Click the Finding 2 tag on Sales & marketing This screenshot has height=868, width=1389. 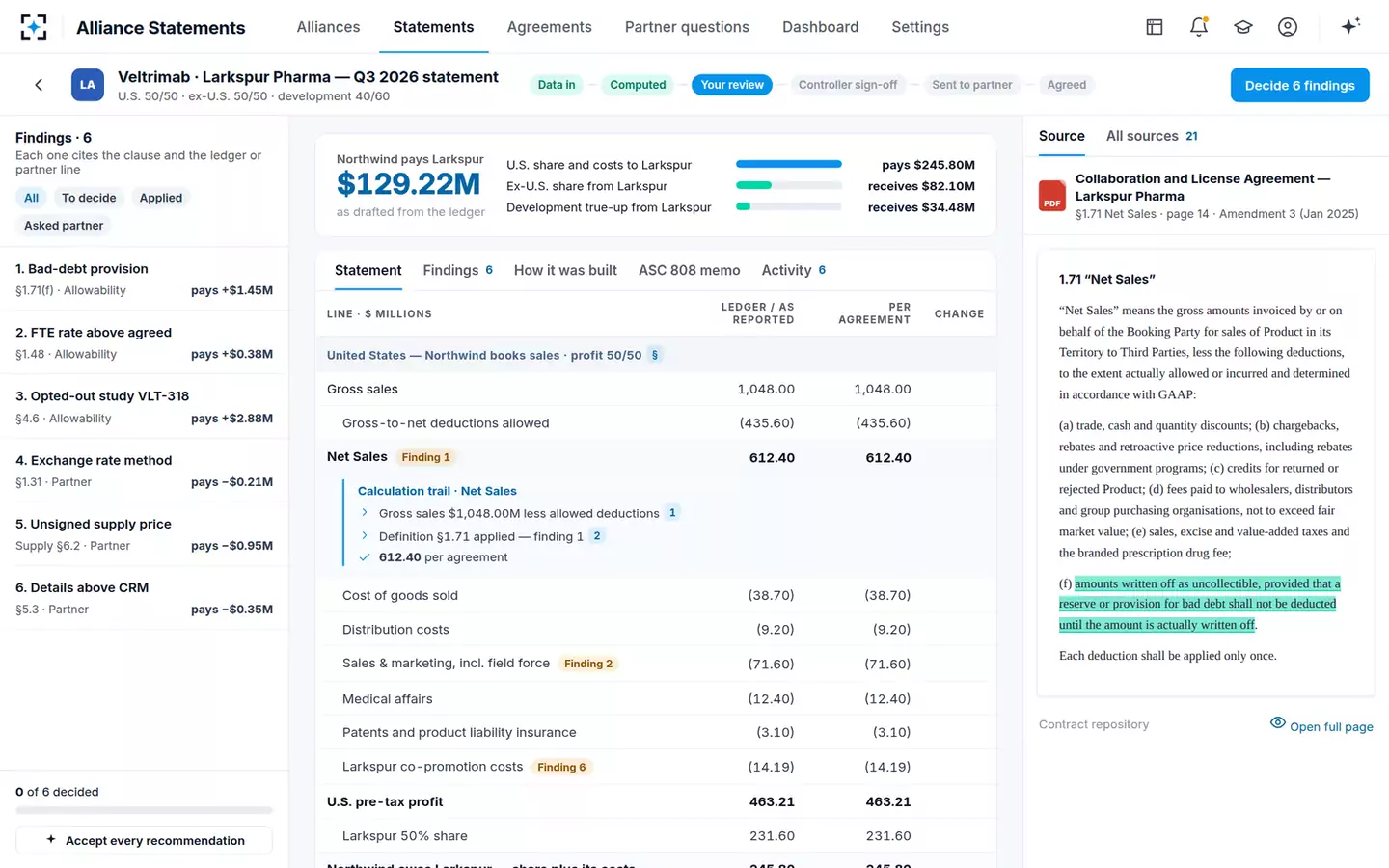[x=588, y=664]
